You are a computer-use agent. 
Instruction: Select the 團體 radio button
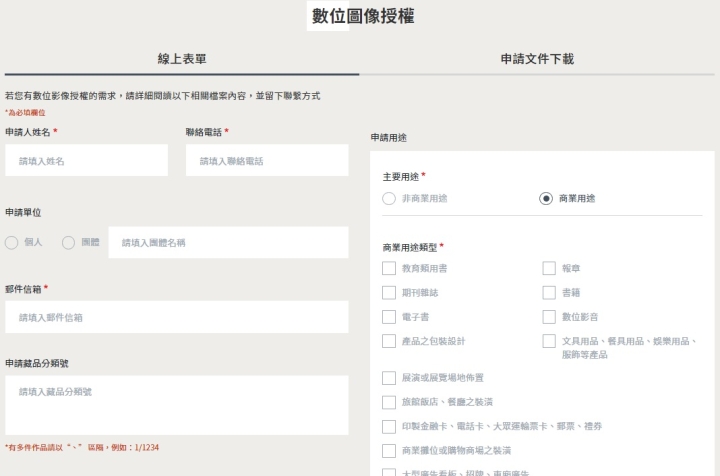[69, 242]
